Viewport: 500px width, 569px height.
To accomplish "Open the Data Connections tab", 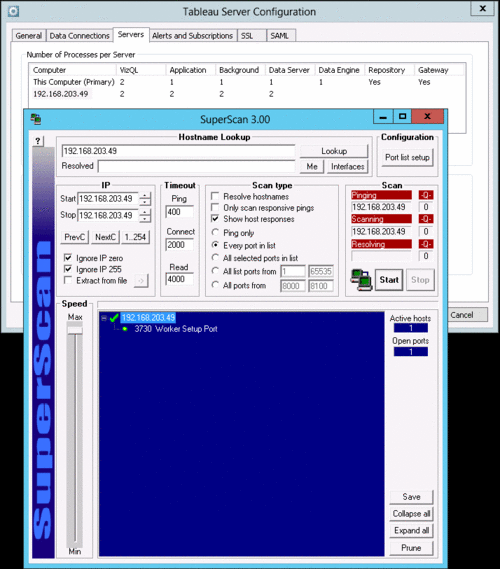I will (79, 36).
